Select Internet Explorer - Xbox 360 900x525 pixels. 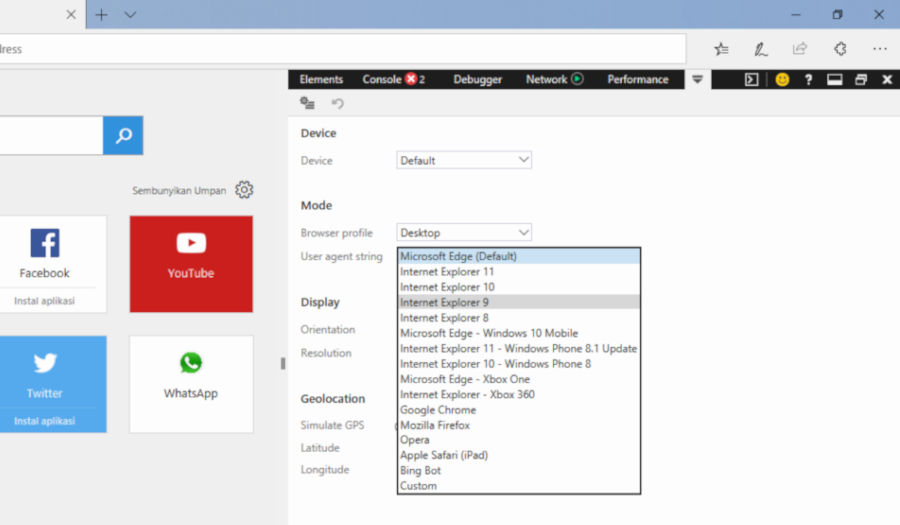point(519,394)
